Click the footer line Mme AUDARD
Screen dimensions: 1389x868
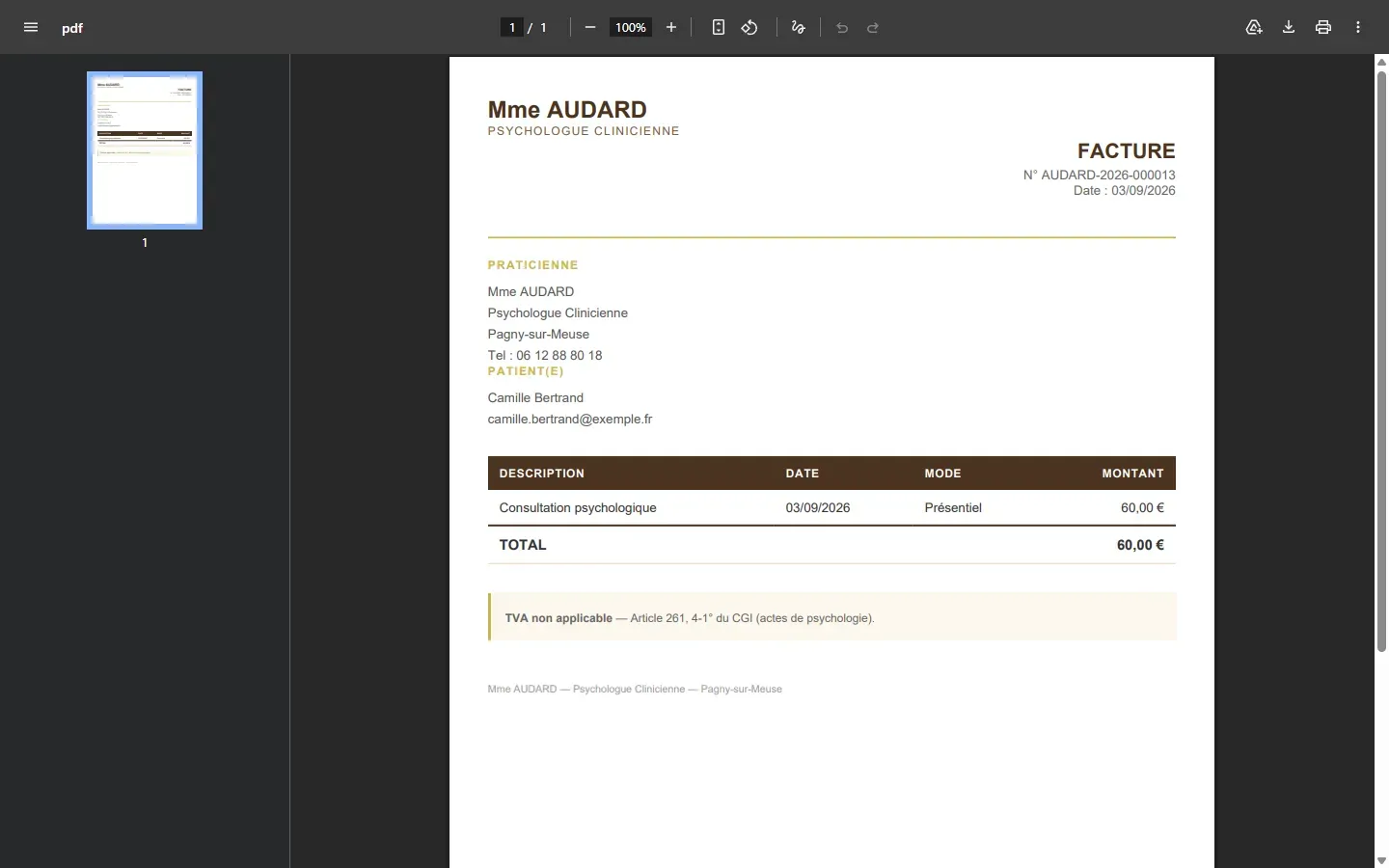[635, 689]
